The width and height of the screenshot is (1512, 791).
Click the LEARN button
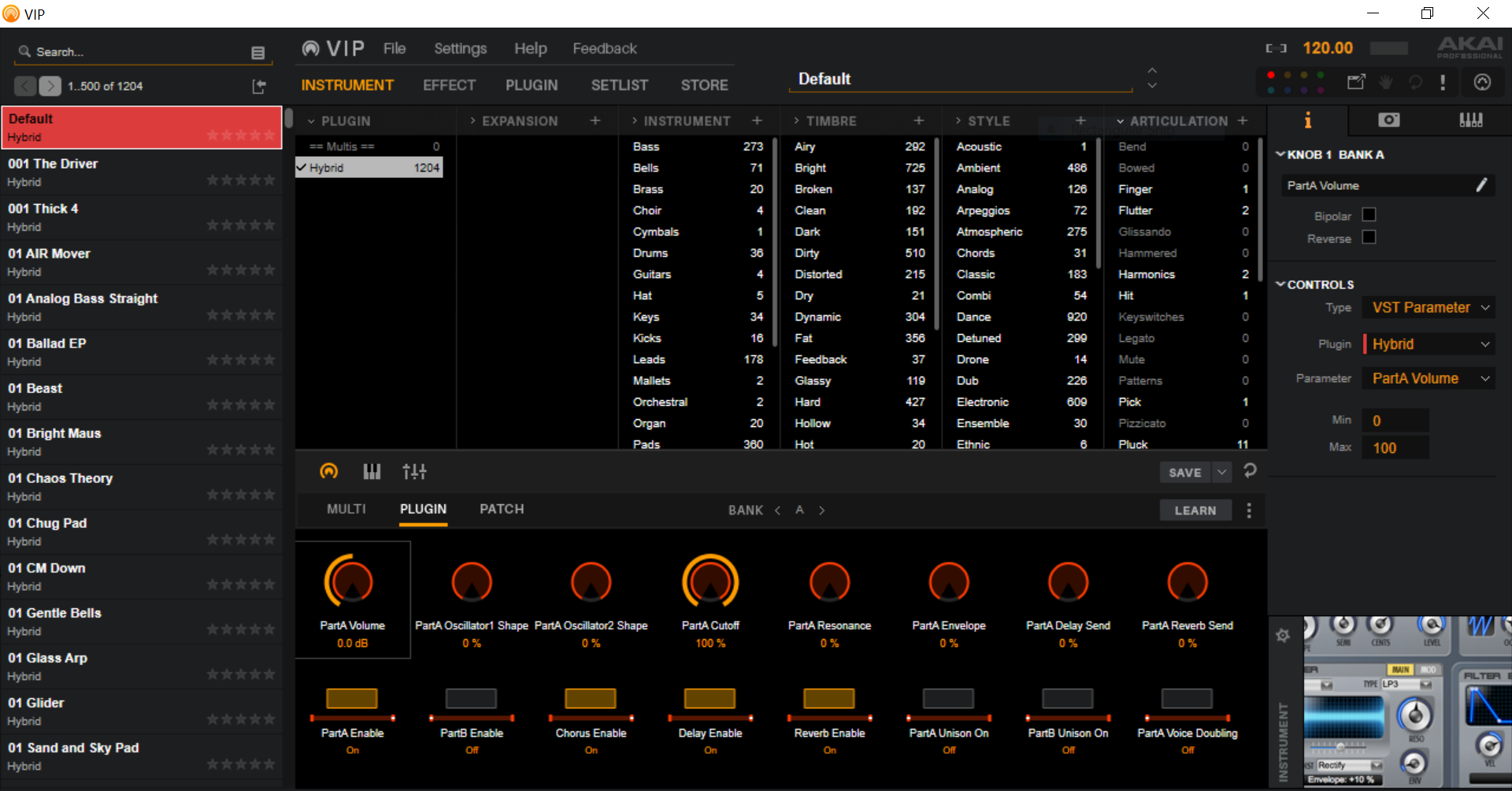(1195, 511)
